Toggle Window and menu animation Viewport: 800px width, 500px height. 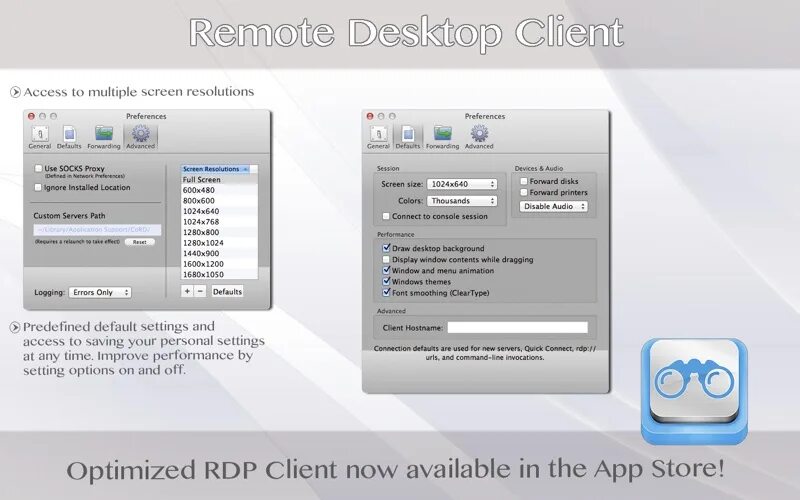click(x=386, y=270)
